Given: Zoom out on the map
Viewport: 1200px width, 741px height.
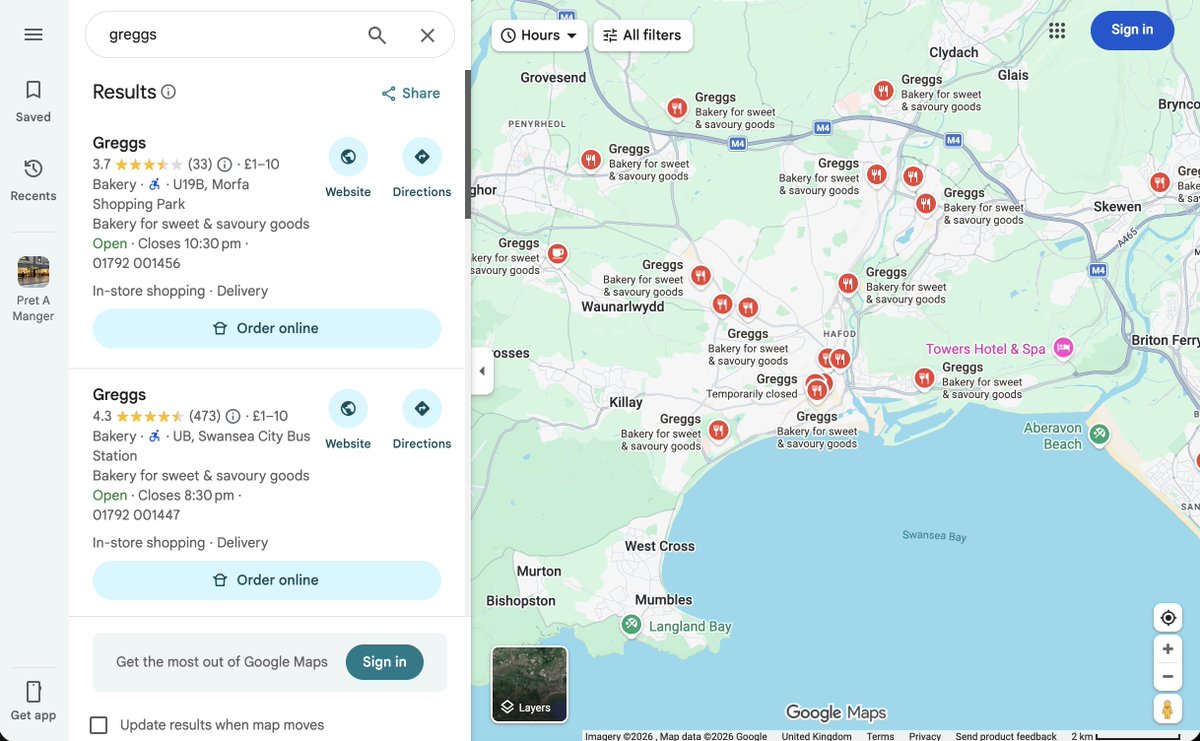Looking at the screenshot, I should [1167, 677].
